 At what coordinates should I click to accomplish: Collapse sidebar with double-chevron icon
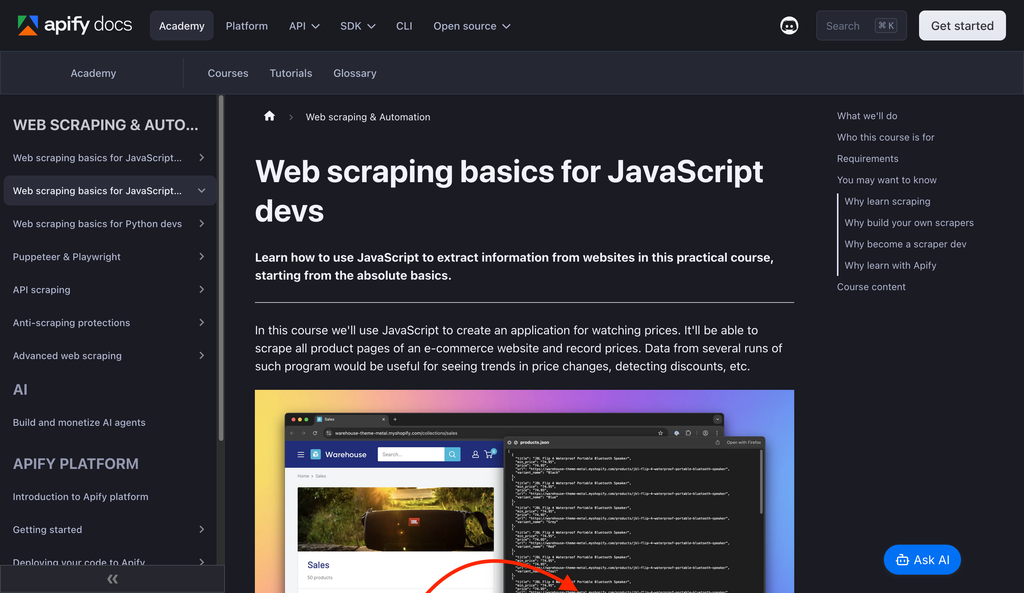tap(112, 579)
